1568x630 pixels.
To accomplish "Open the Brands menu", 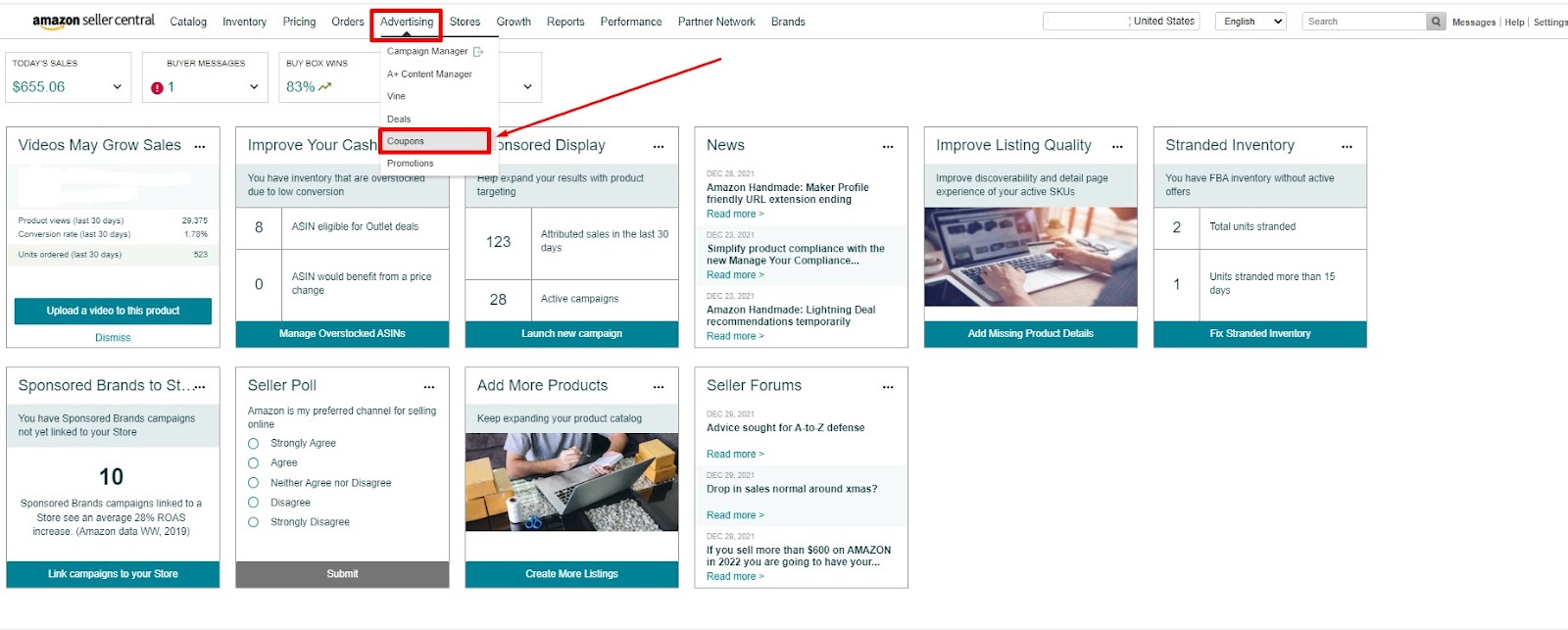I will click(x=788, y=22).
